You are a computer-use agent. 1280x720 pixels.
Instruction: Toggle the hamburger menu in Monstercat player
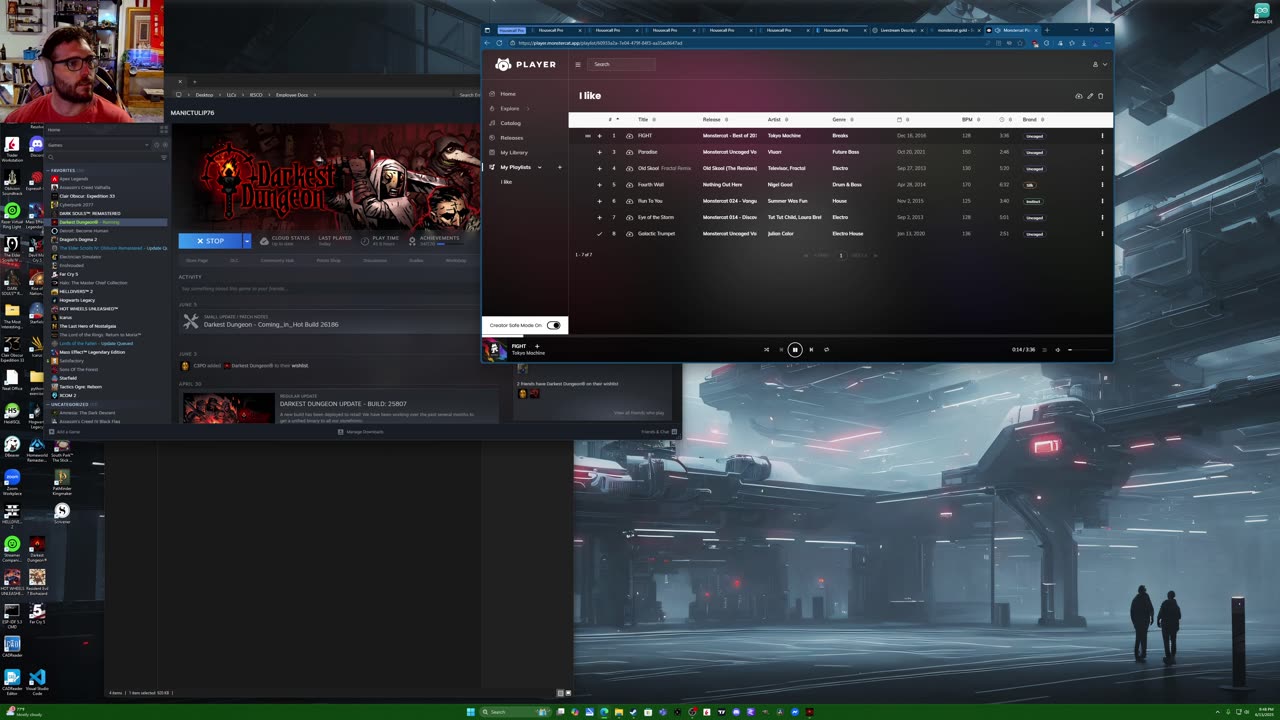click(577, 64)
